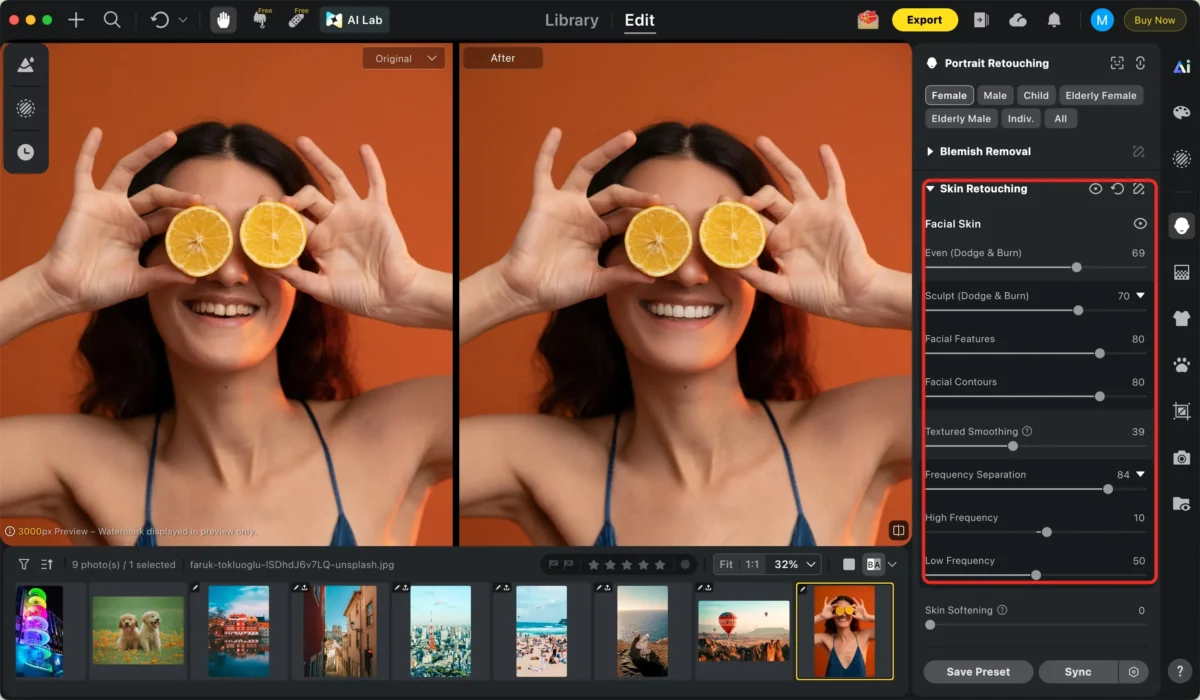Open the pet paw sidebar icon
Image resolution: width=1200 pixels, height=700 pixels.
tap(1181, 365)
